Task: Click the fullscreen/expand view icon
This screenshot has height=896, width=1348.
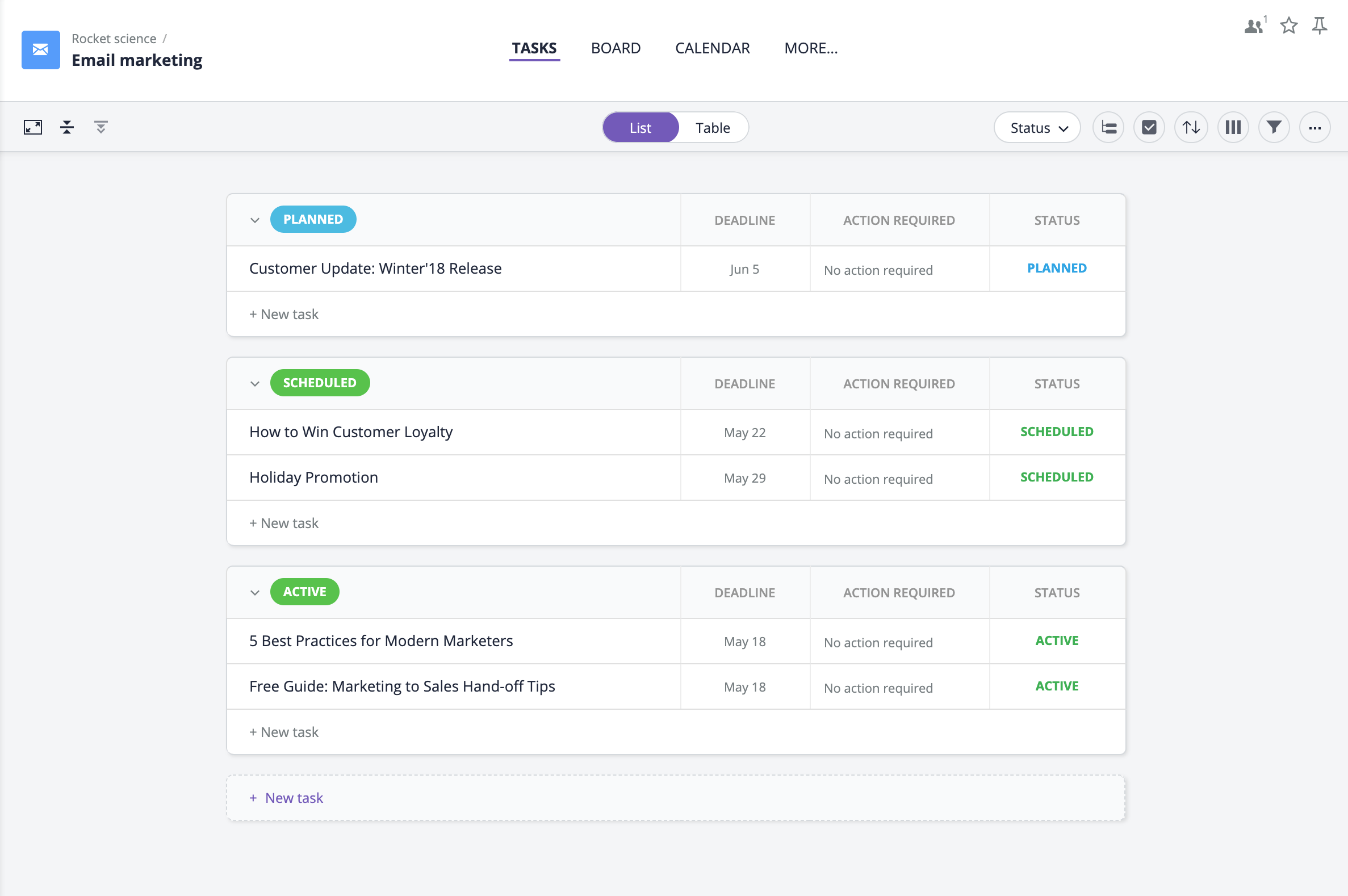Action: tap(33, 127)
